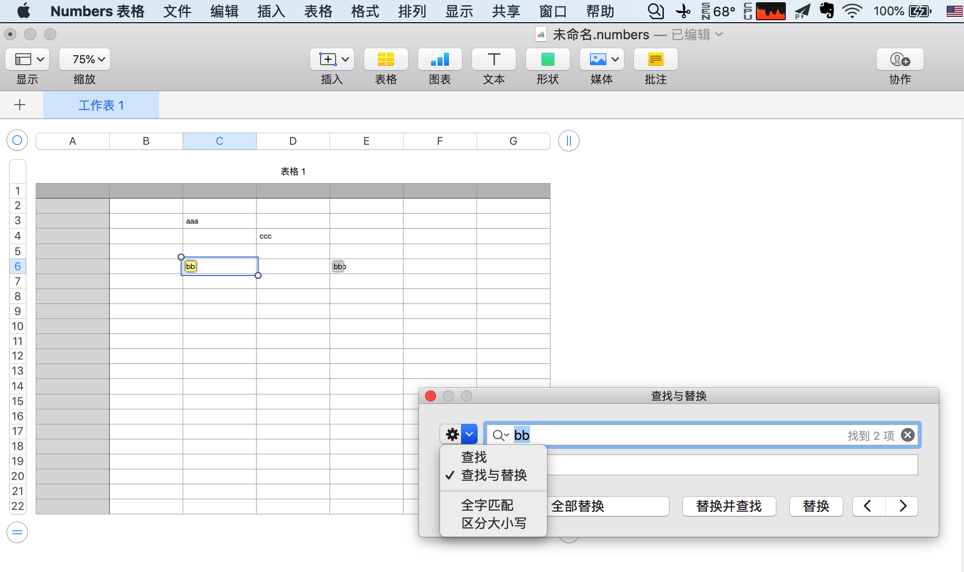Open the 格式 menu

pos(365,11)
